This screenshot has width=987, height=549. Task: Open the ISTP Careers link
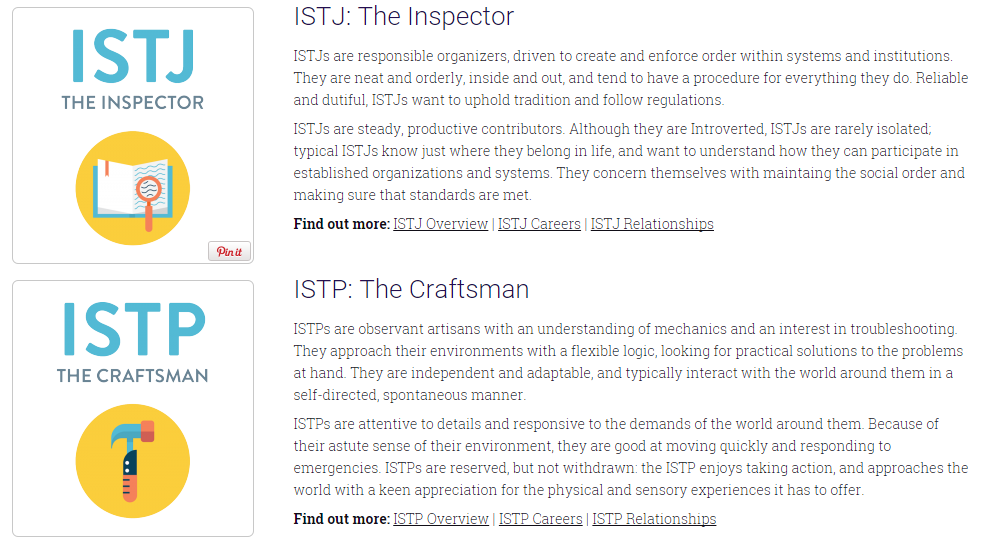pos(541,519)
